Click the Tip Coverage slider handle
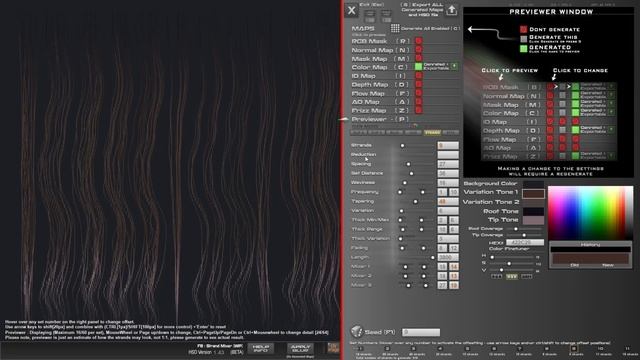 point(524,235)
